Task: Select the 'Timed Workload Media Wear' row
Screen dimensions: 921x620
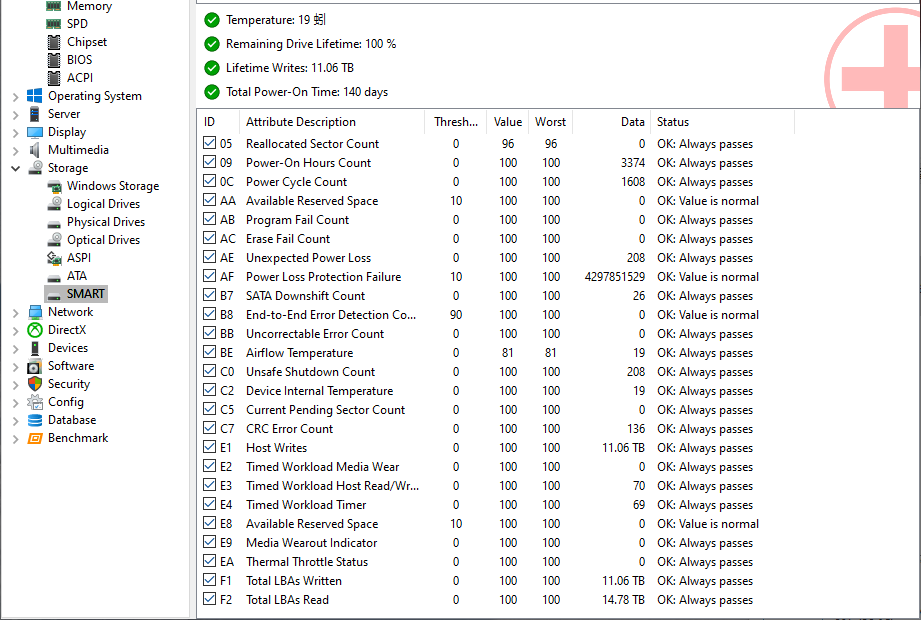Action: coord(496,467)
